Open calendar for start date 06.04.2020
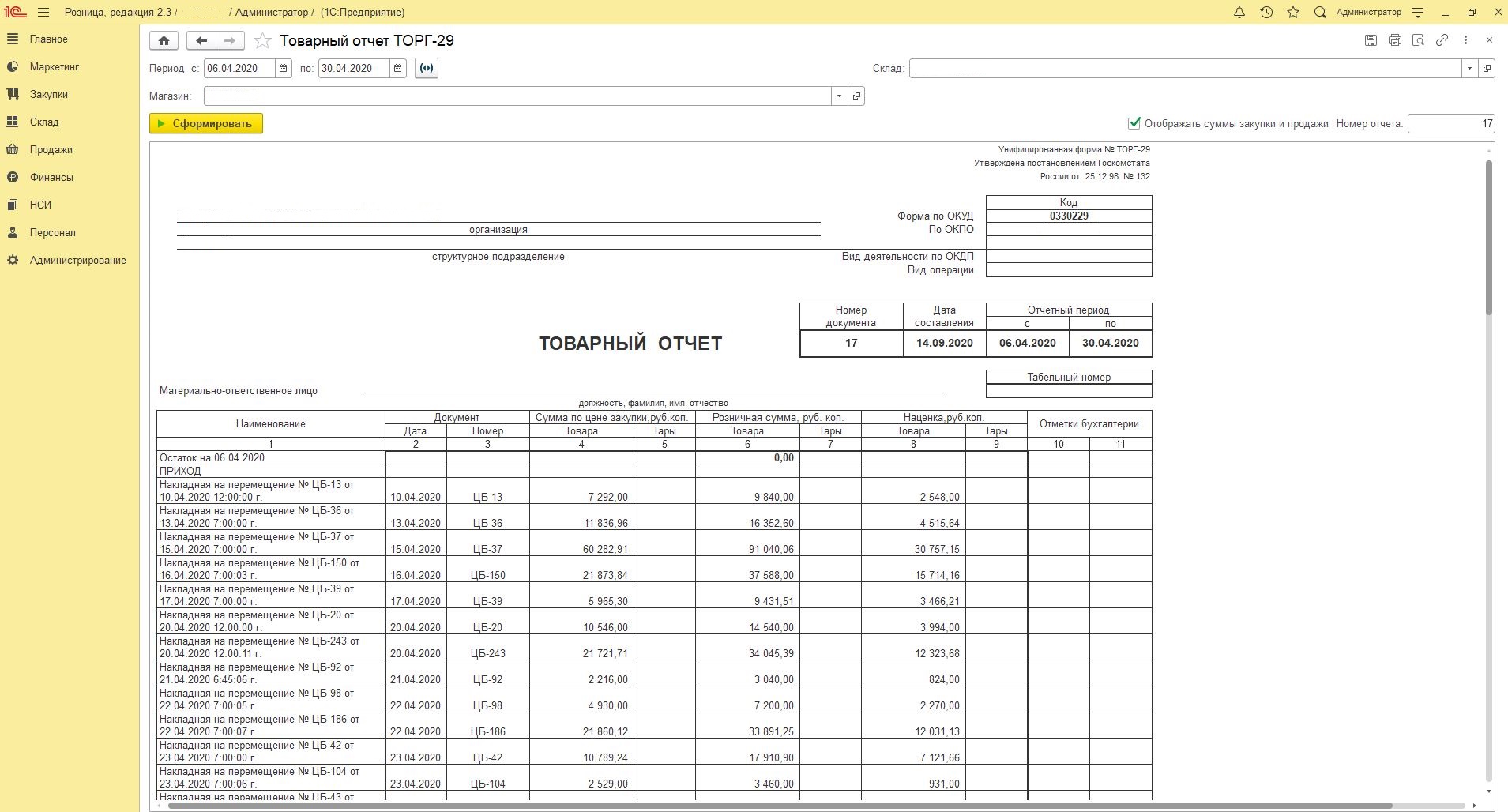The width and height of the screenshot is (1508, 812). coord(283,69)
